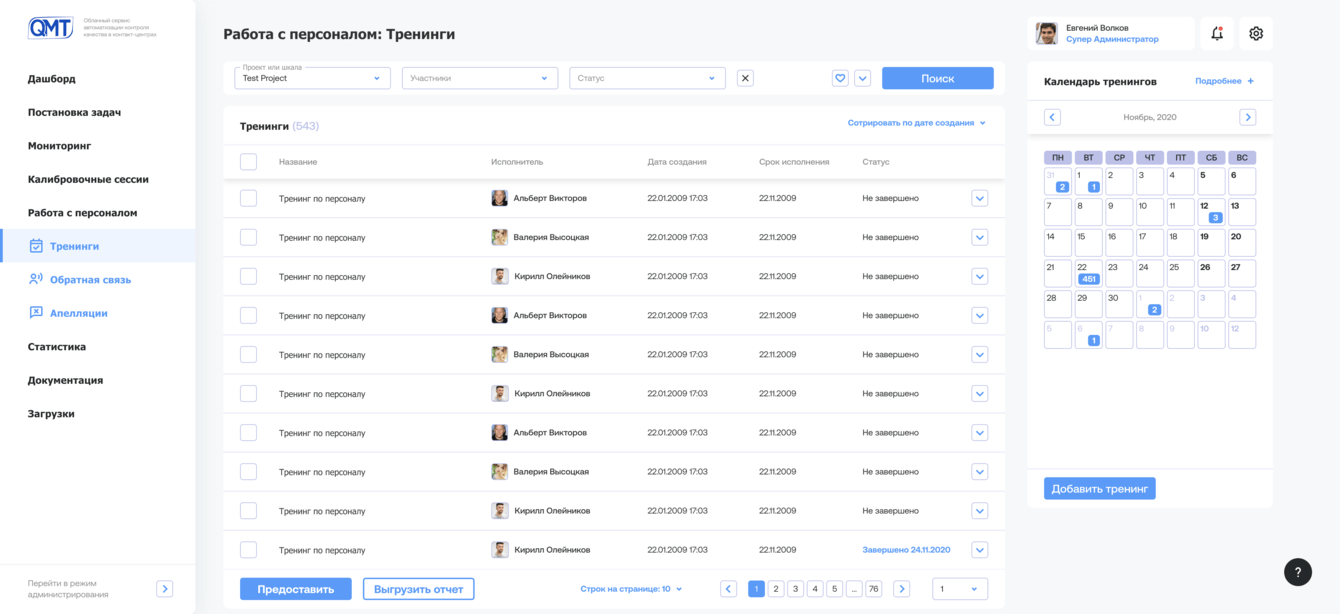
Task: Check fifth row training checkbox
Action: click(248, 354)
